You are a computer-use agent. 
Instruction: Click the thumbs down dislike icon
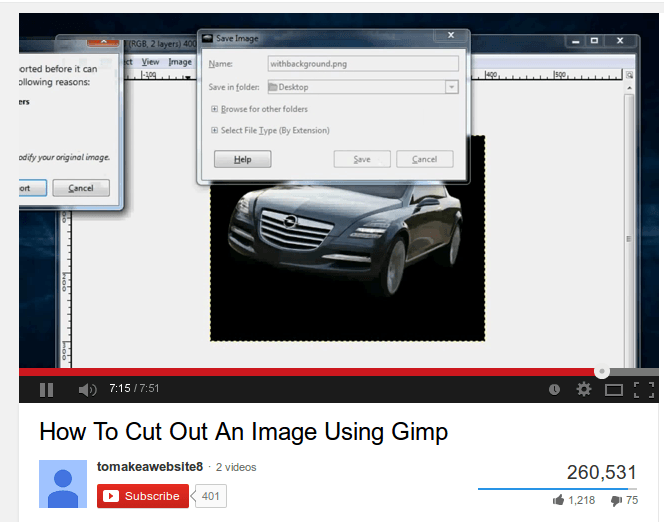(616, 500)
